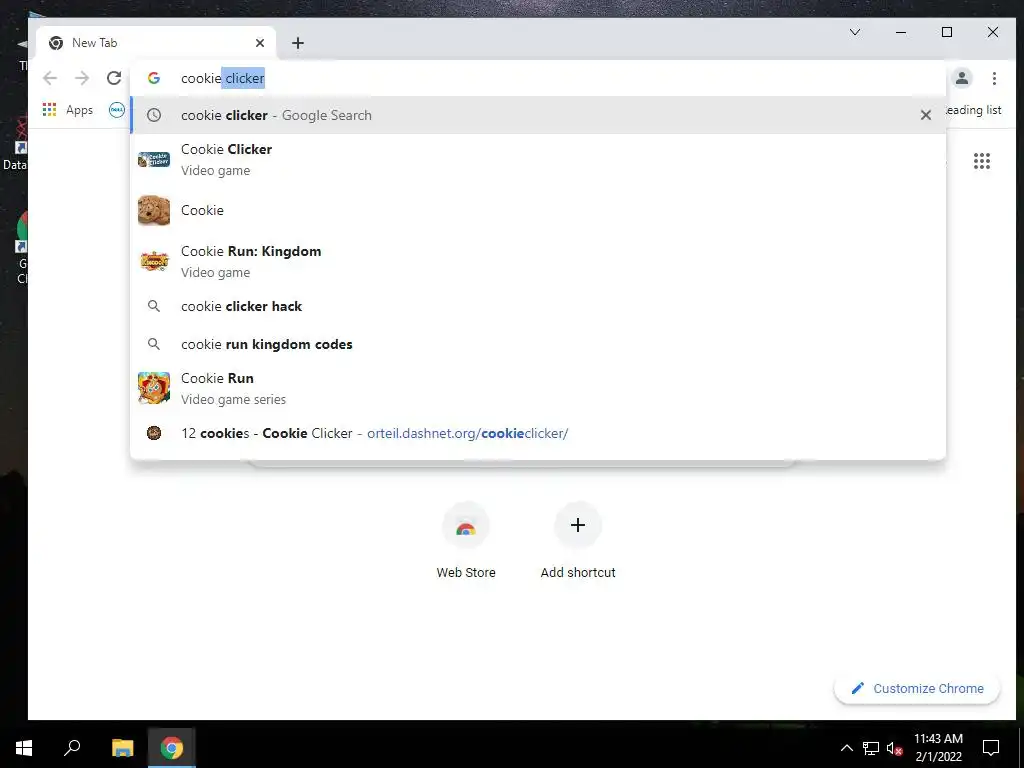
Task: Click the Cookie Run: Kingdom thumbnail
Action: tap(154, 261)
